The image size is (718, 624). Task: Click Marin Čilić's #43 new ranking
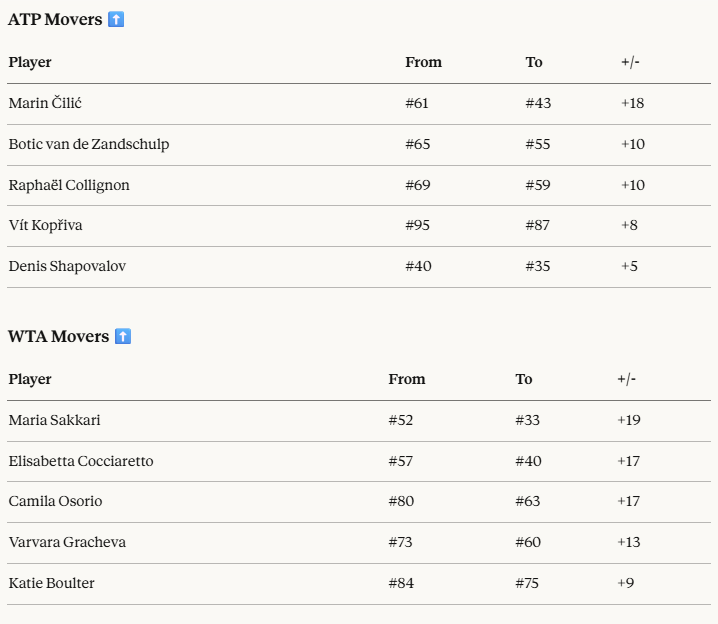(x=538, y=103)
